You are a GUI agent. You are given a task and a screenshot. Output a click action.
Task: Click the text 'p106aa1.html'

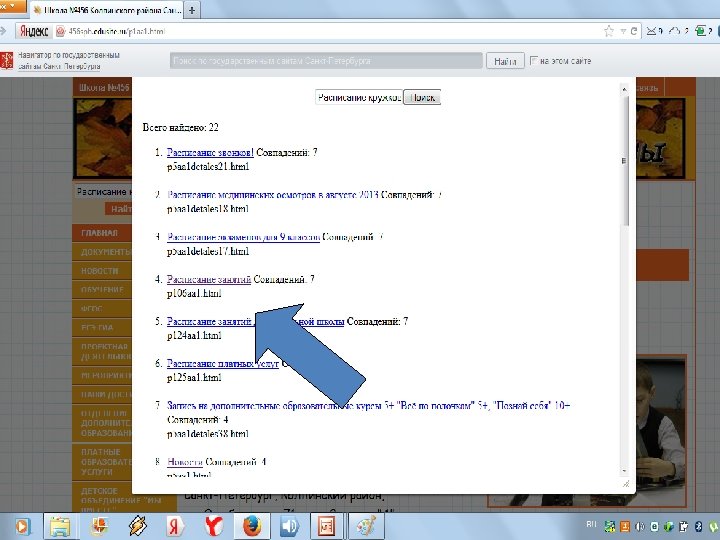point(194,293)
